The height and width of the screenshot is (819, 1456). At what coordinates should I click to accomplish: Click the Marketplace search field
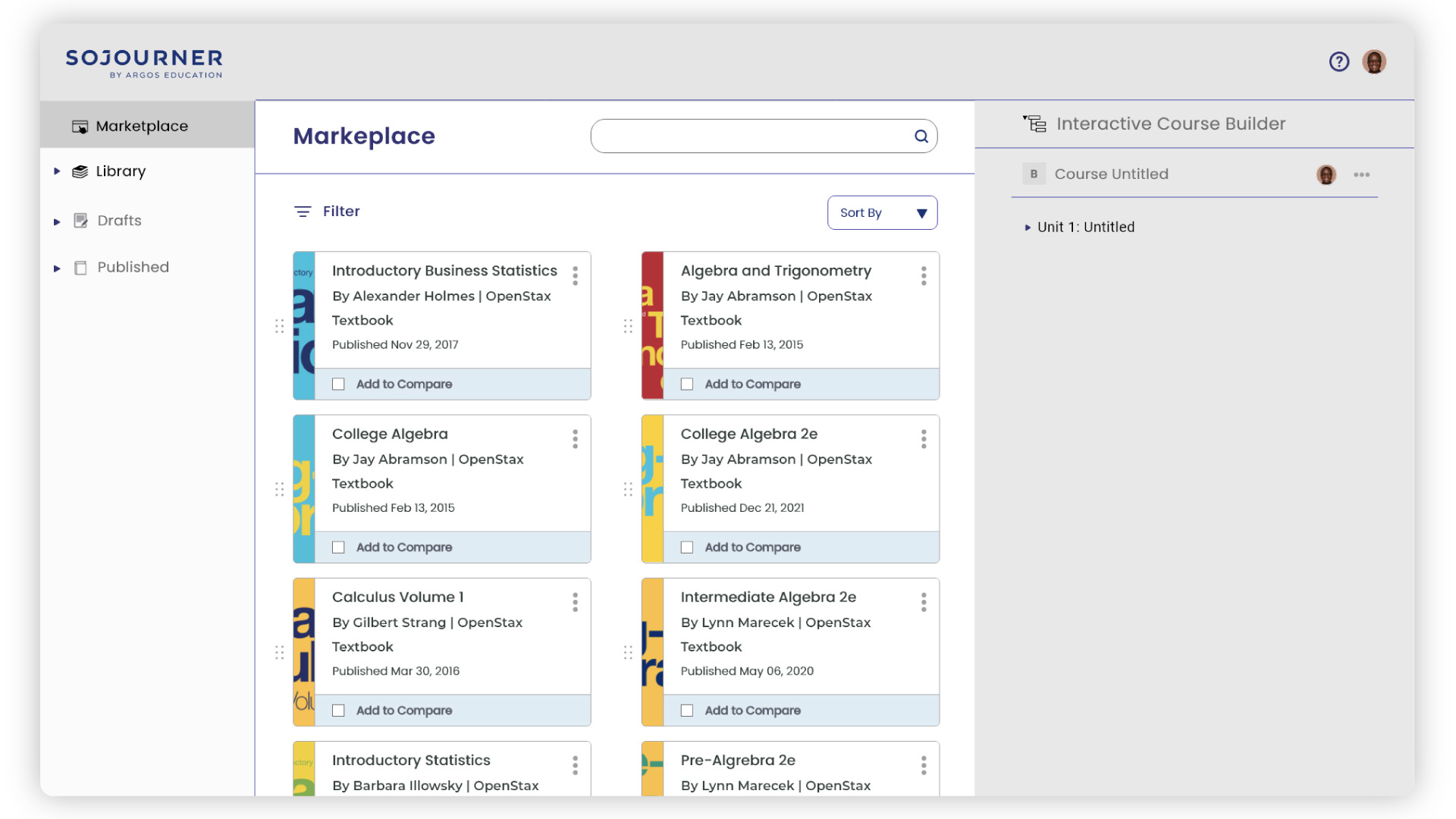pyautogui.click(x=764, y=136)
